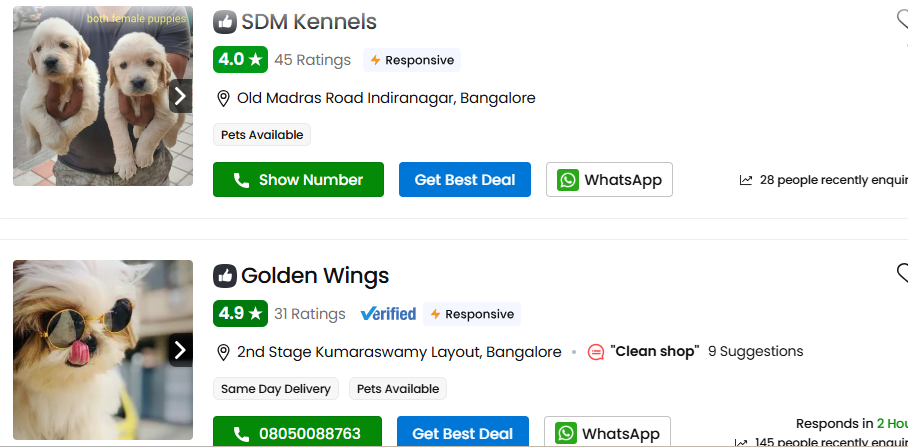Favorite Golden Wings using the heart icon
Image resolution: width=908 pixels, height=447 pixels.
pyautogui.click(x=902, y=273)
